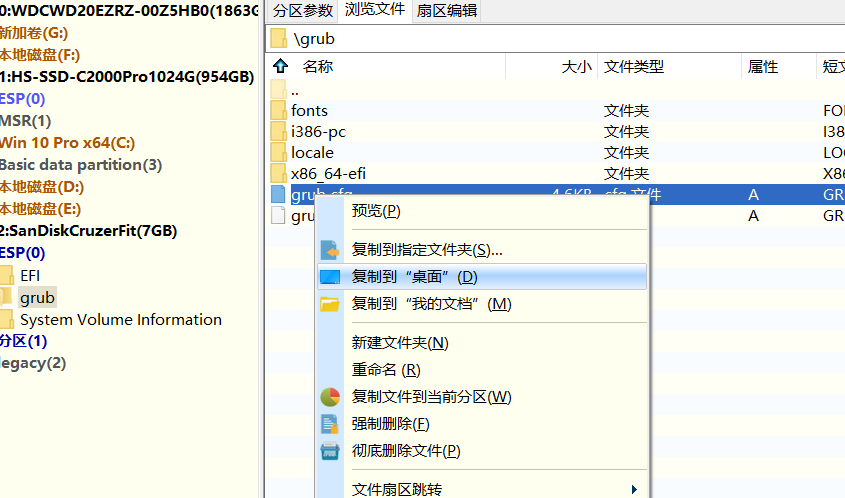The height and width of the screenshot is (498, 845).
Task: Click the up-arrow parent folder icon
Action: pos(280,66)
